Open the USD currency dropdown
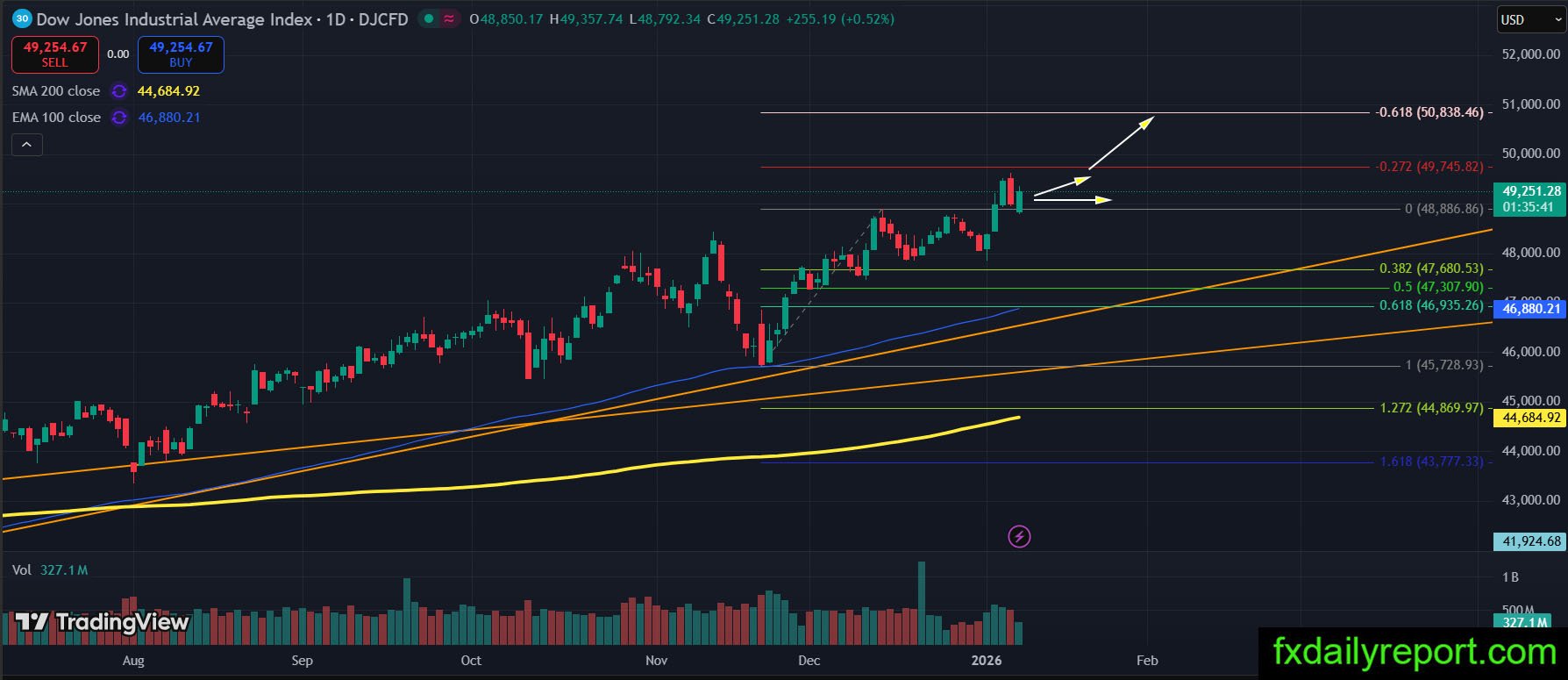Screen dimensions: 1568x680 1530,19
